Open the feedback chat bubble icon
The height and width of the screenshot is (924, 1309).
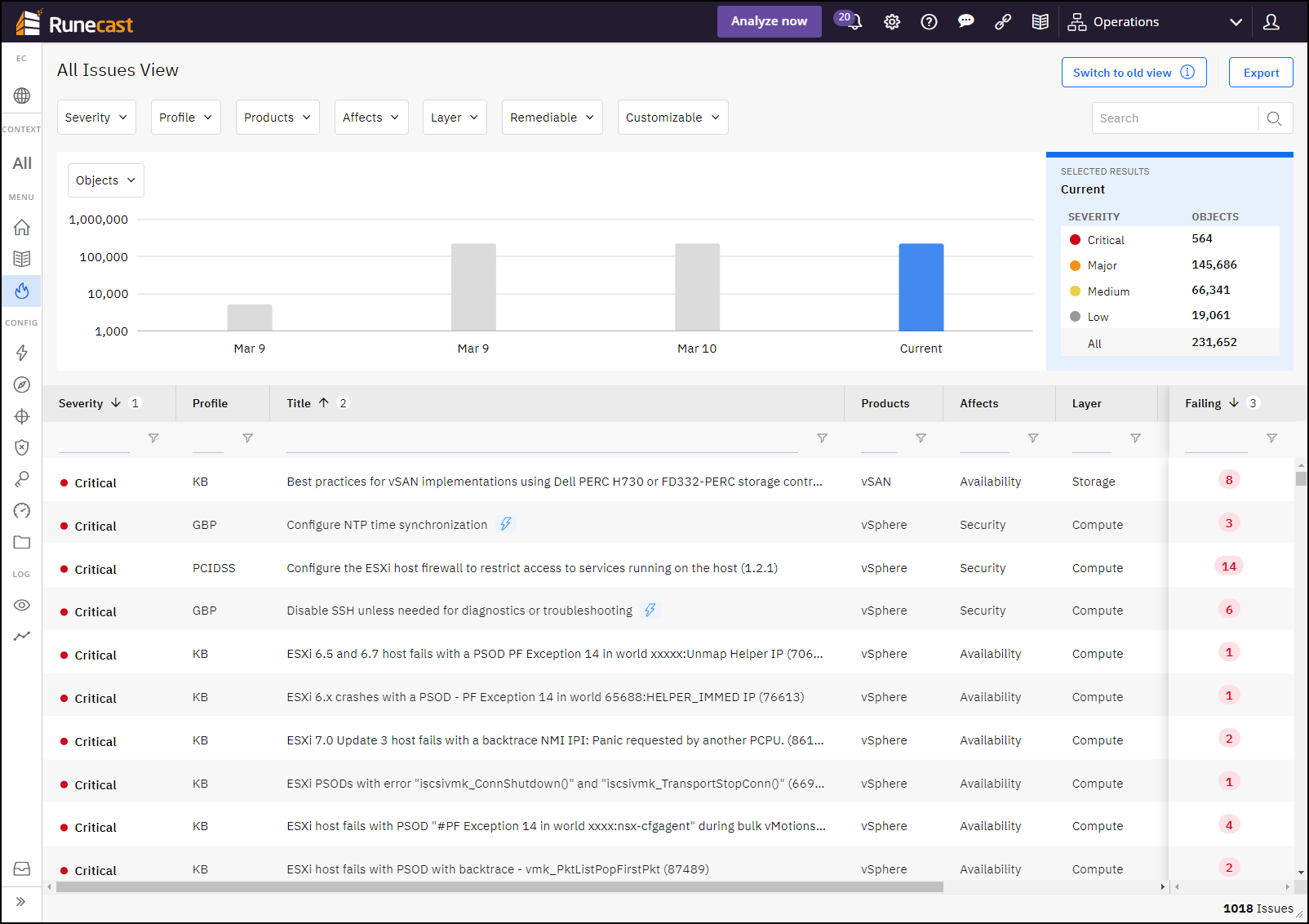click(965, 22)
